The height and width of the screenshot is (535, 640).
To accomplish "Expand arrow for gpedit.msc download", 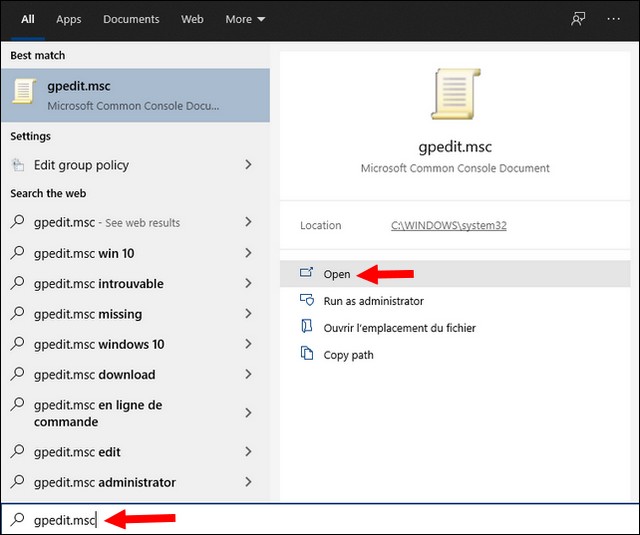I will [x=248, y=374].
